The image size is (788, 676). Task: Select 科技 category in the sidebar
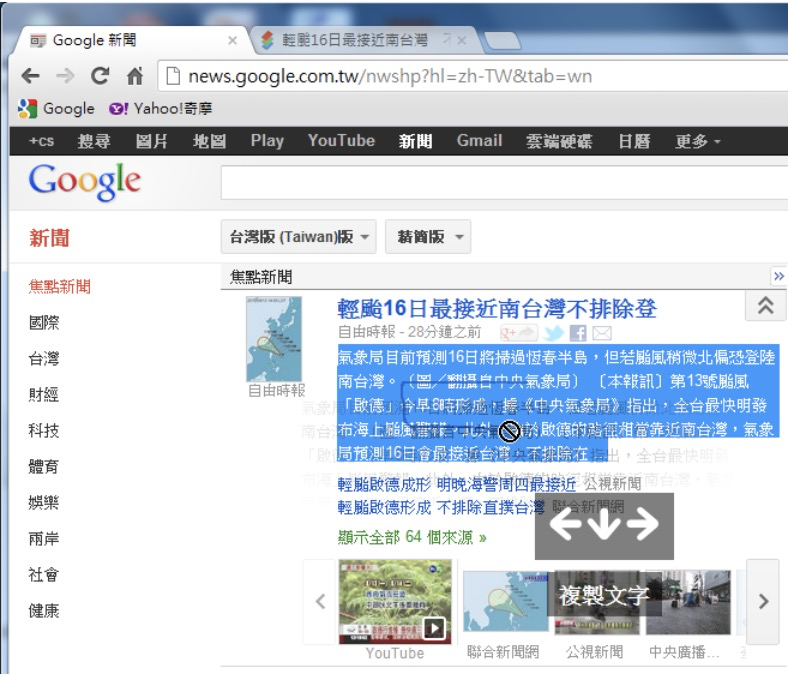pyautogui.click(x=44, y=431)
